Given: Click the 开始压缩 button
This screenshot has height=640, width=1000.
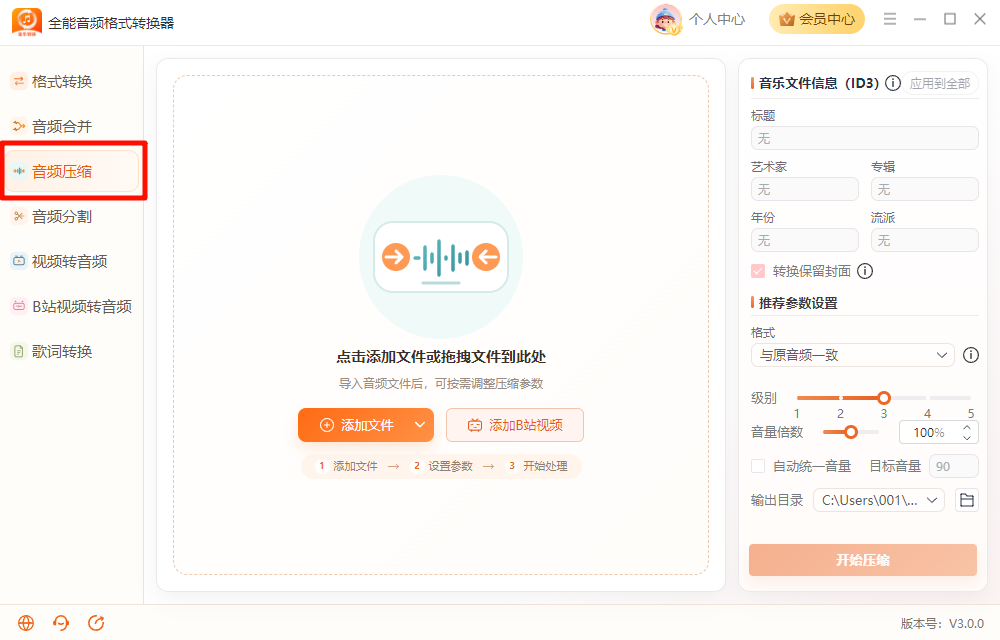Looking at the screenshot, I should coord(863,560).
